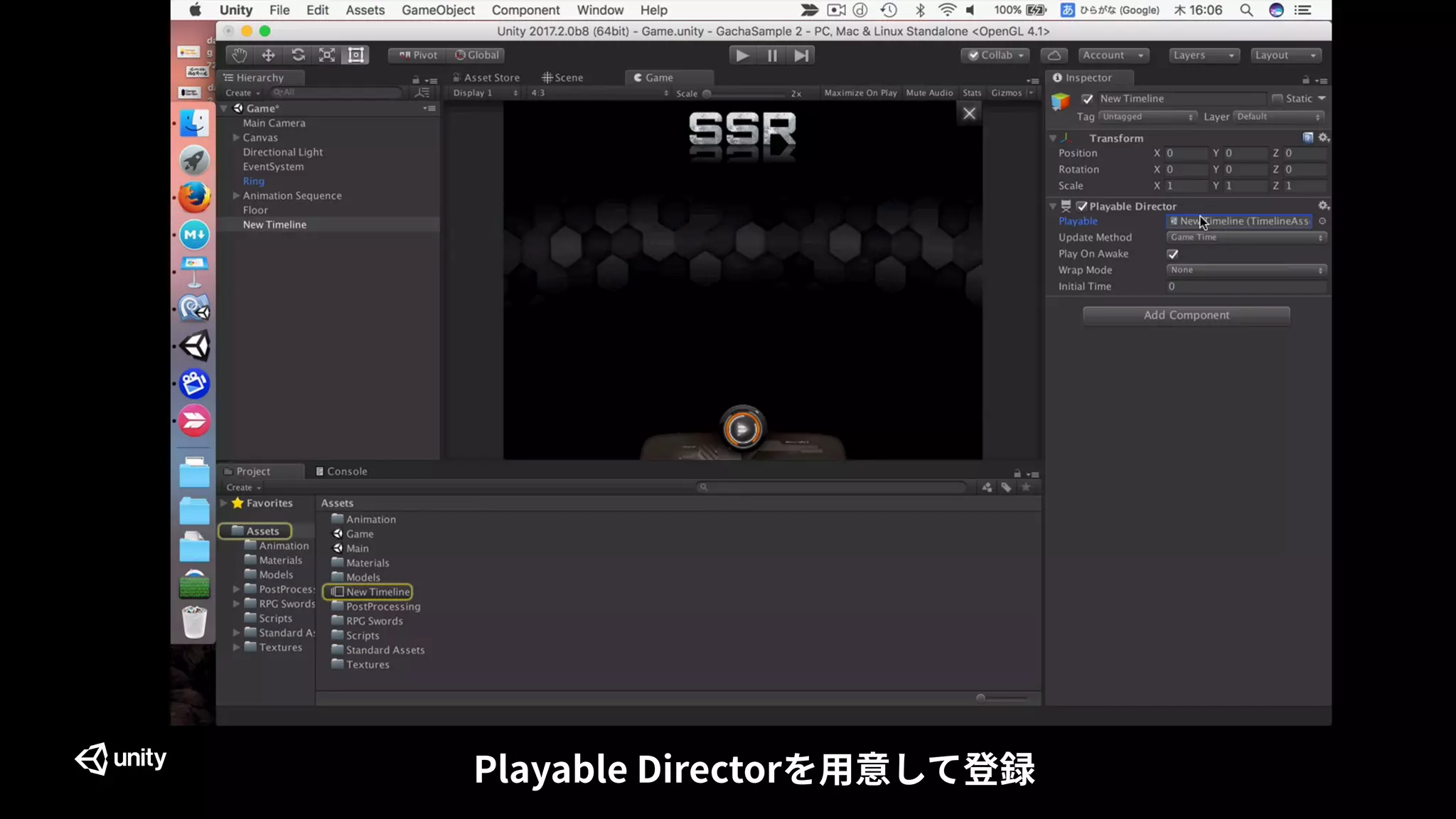Open the GameObject menu
This screenshot has width=1456, height=819.
pos(438,10)
